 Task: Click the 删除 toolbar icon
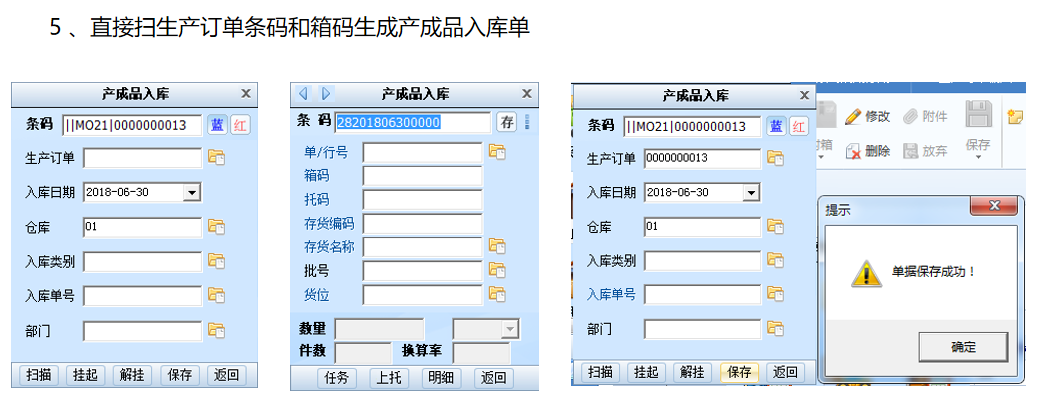pos(854,151)
